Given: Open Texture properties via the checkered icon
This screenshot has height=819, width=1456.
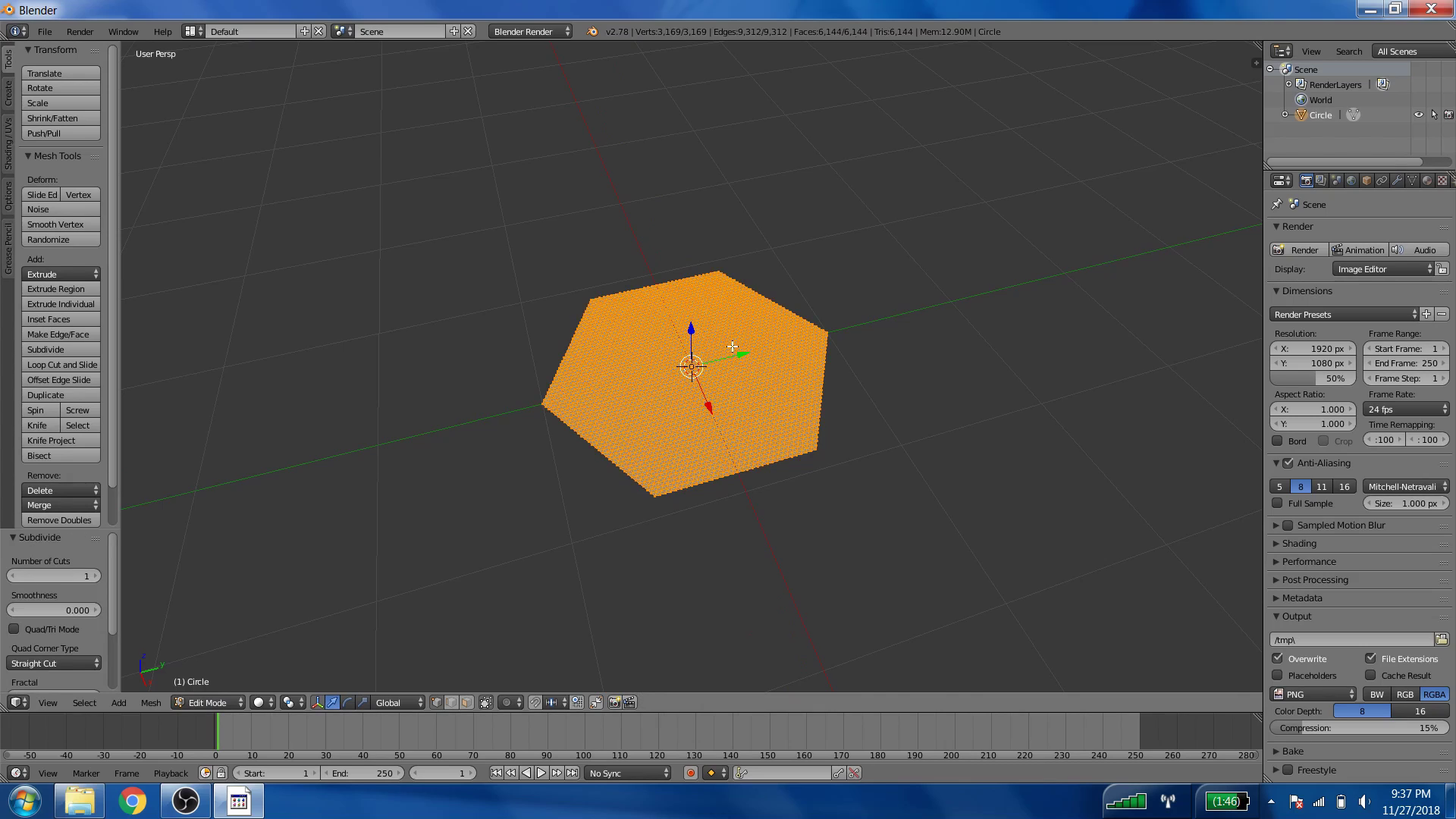Looking at the screenshot, I should pyautogui.click(x=1441, y=180).
